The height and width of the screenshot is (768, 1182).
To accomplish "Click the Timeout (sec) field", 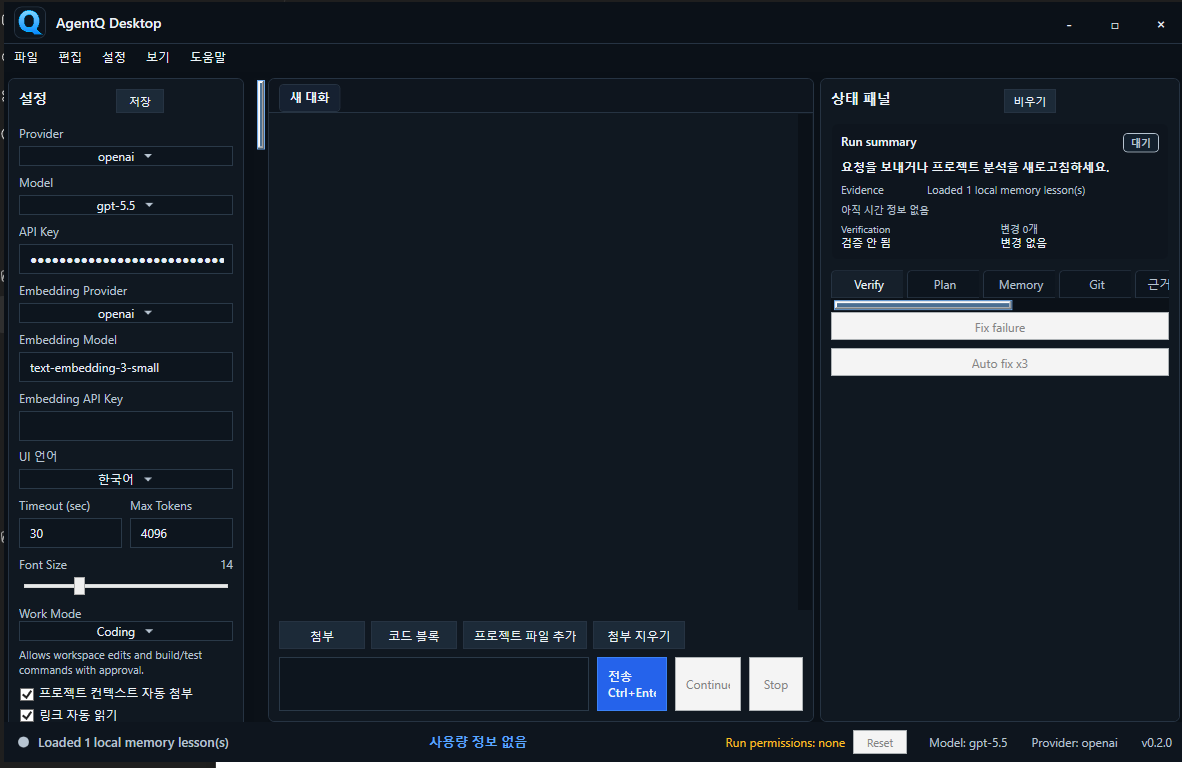I will [x=70, y=534].
